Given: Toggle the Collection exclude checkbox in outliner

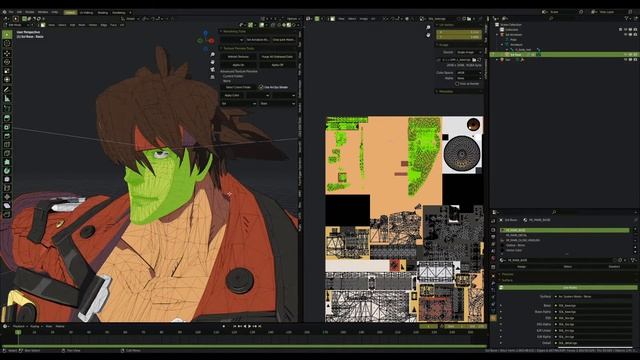Looking at the screenshot, I should [620, 29].
